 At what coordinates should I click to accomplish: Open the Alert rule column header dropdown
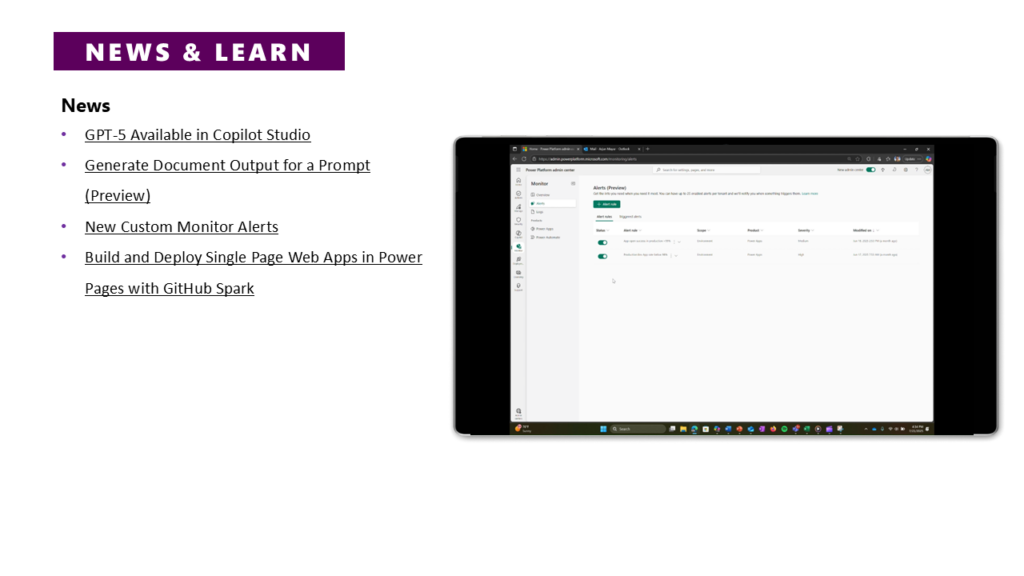point(640,231)
